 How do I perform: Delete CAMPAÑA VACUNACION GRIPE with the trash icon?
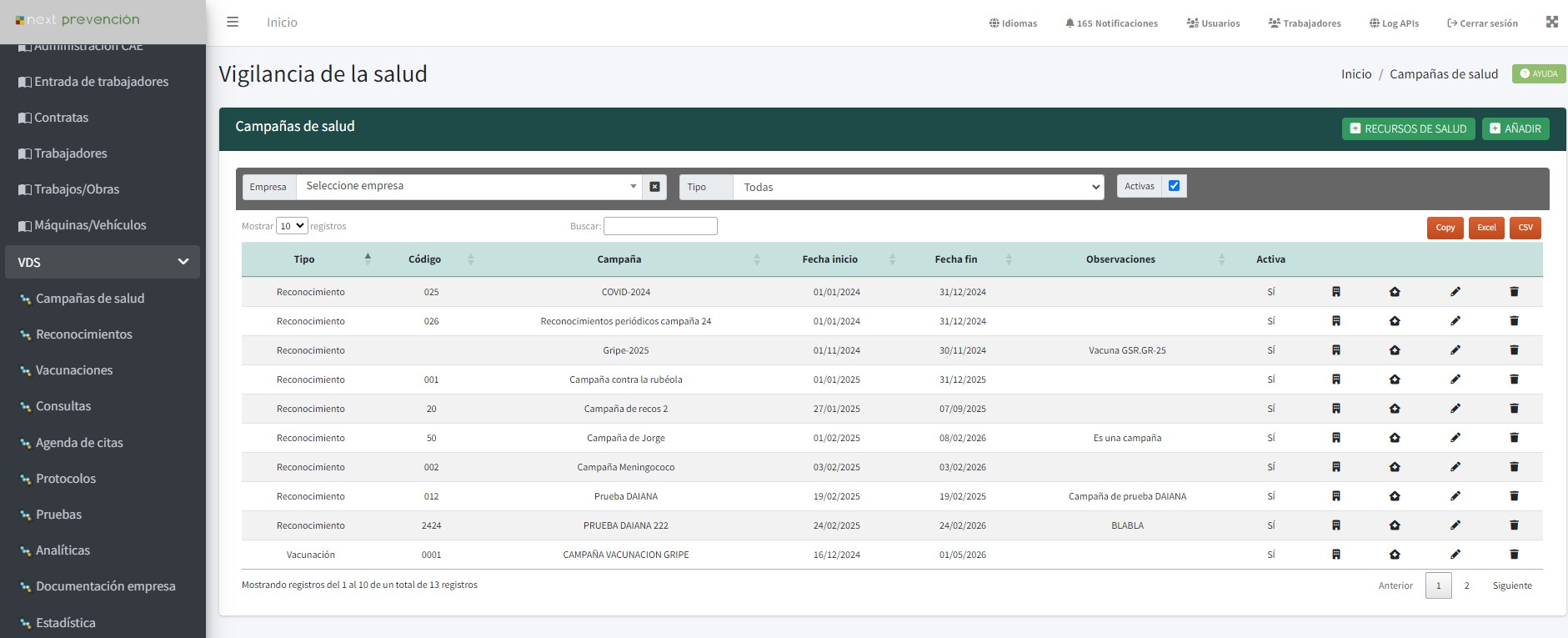click(x=1514, y=555)
